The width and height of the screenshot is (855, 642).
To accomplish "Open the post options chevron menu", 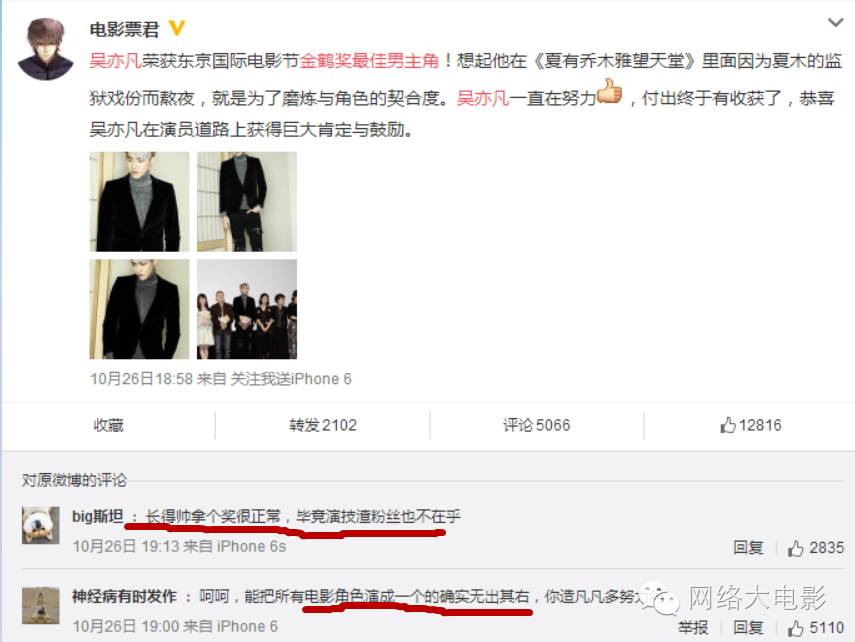I will click(835, 22).
